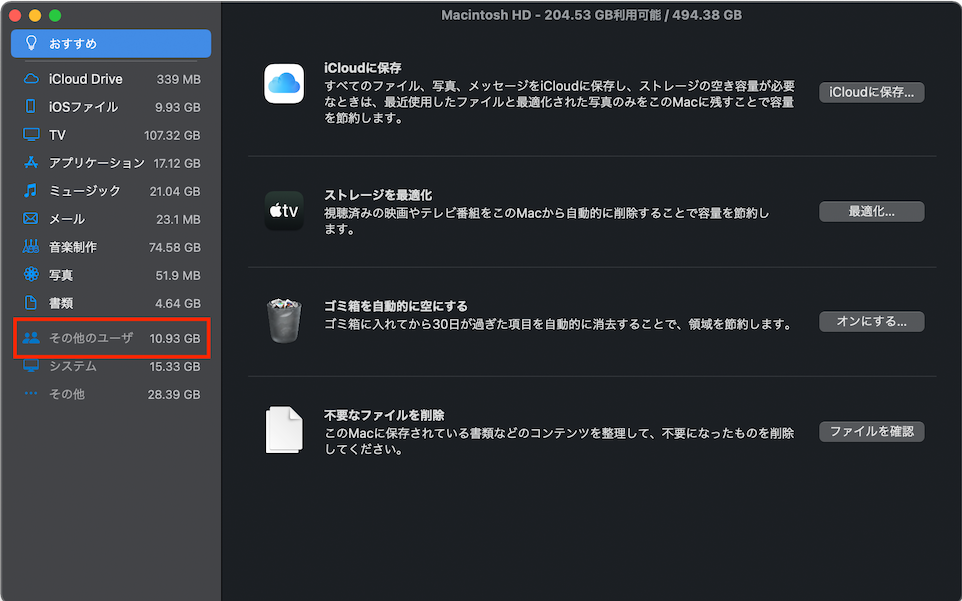Click the trash can icon
962x601 pixels.
tap(284, 320)
